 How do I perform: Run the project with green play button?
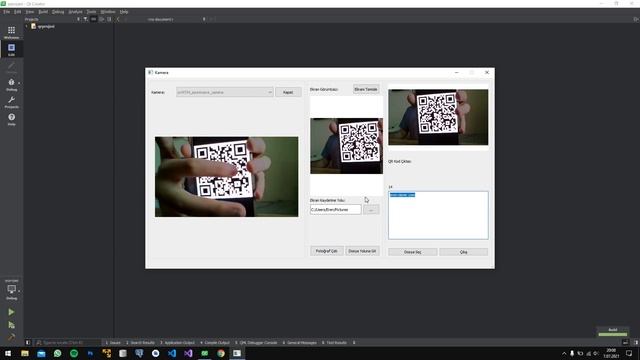coord(11,312)
